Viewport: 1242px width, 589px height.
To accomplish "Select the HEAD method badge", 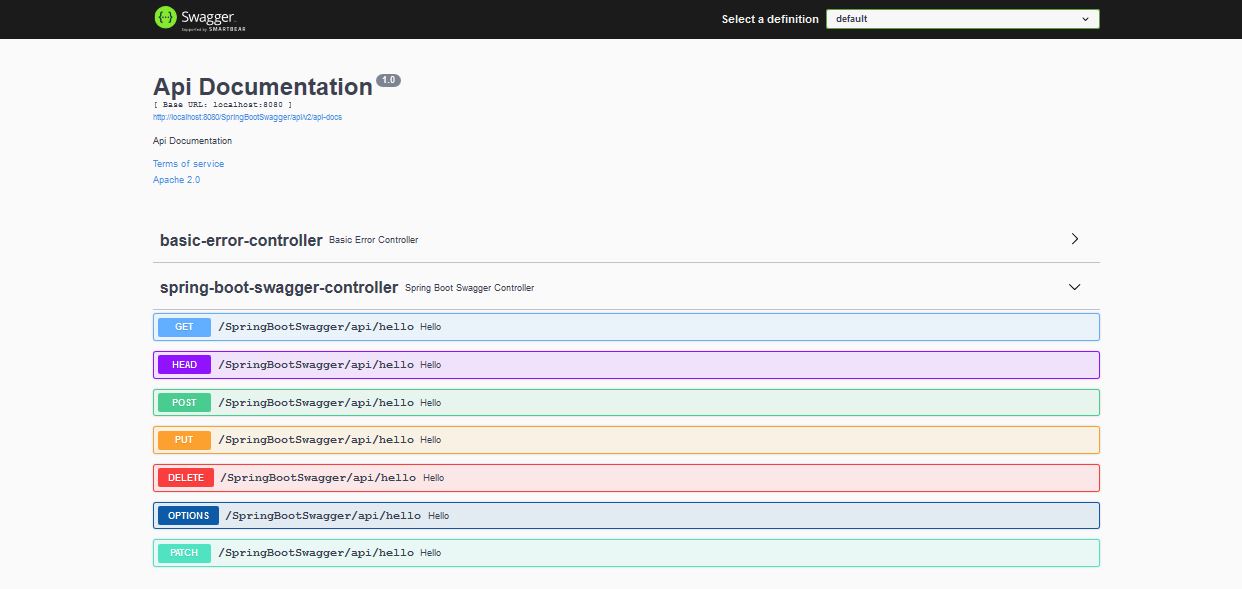I will coord(183,364).
